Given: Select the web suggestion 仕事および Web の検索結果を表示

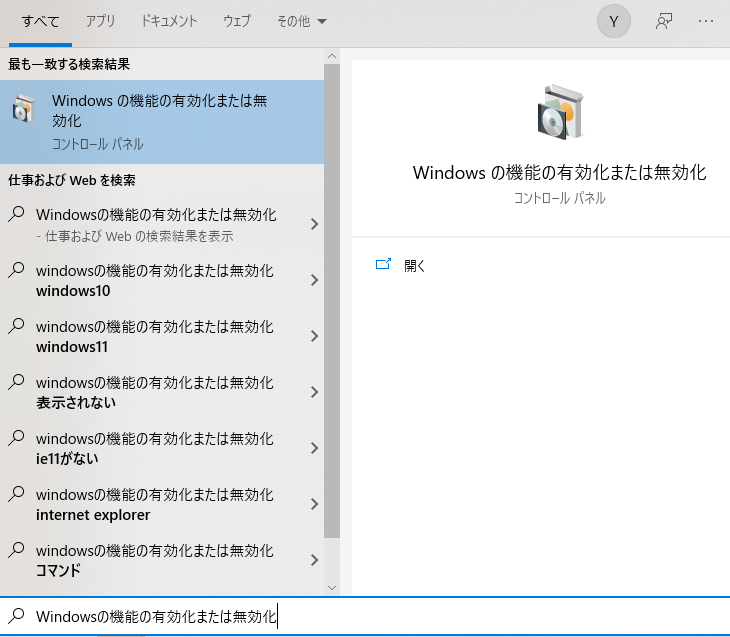Looking at the screenshot, I should pyautogui.click(x=162, y=224).
